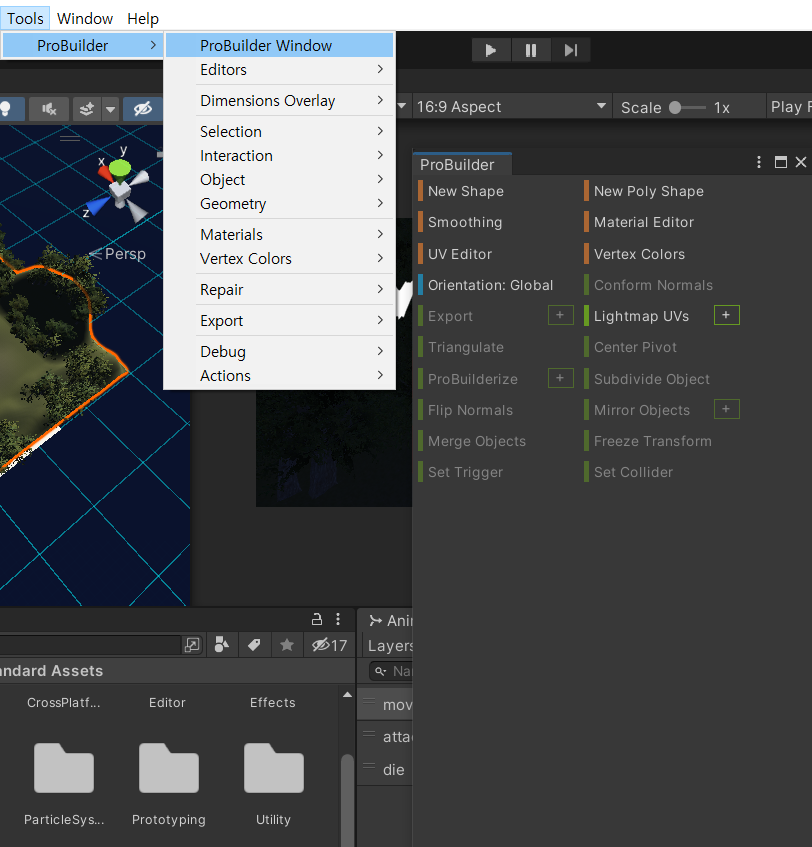Expand the Repair submenu
The height and width of the screenshot is (847, 812).
coord(279,290)
